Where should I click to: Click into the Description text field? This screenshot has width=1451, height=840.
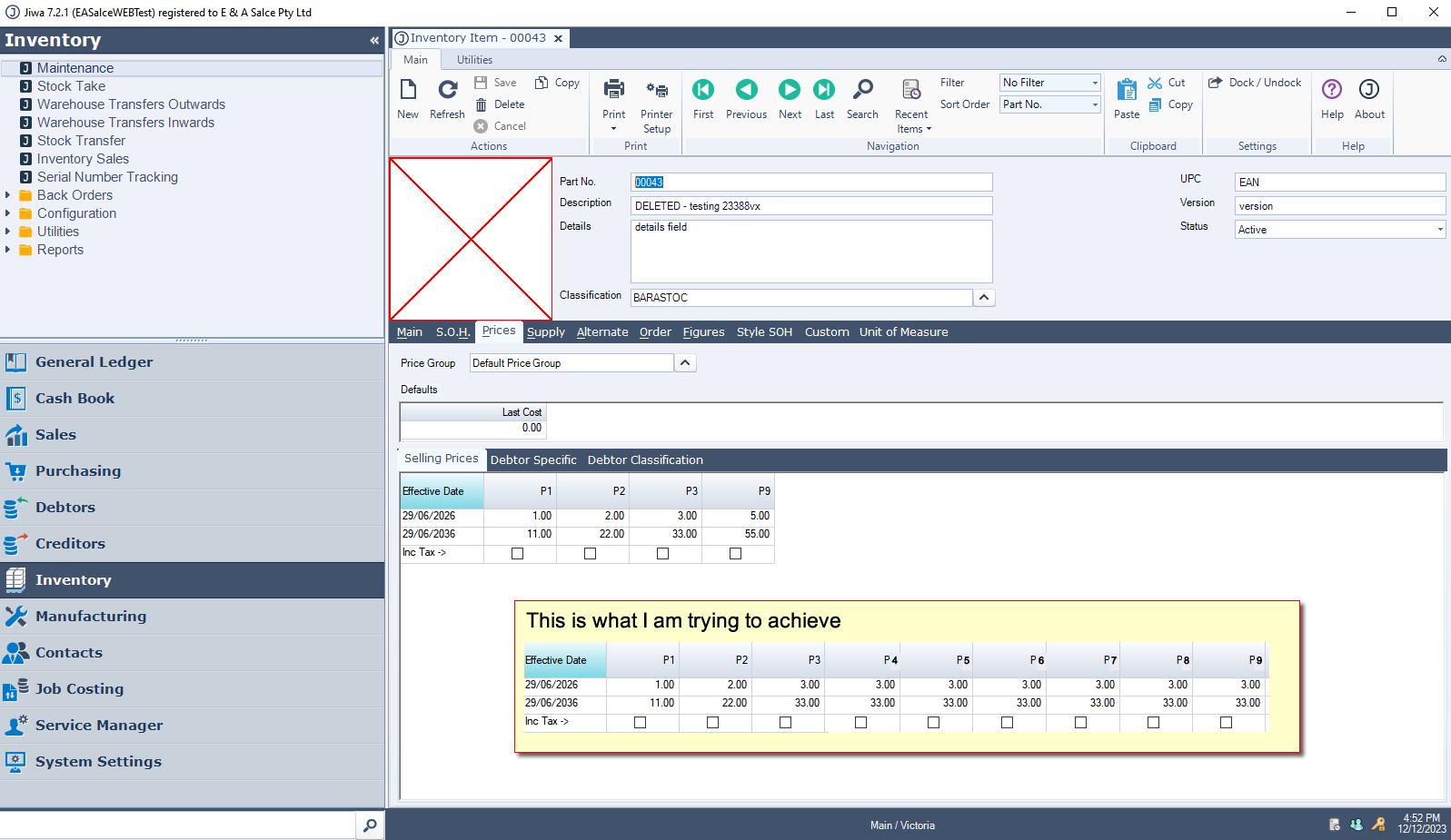810,206
